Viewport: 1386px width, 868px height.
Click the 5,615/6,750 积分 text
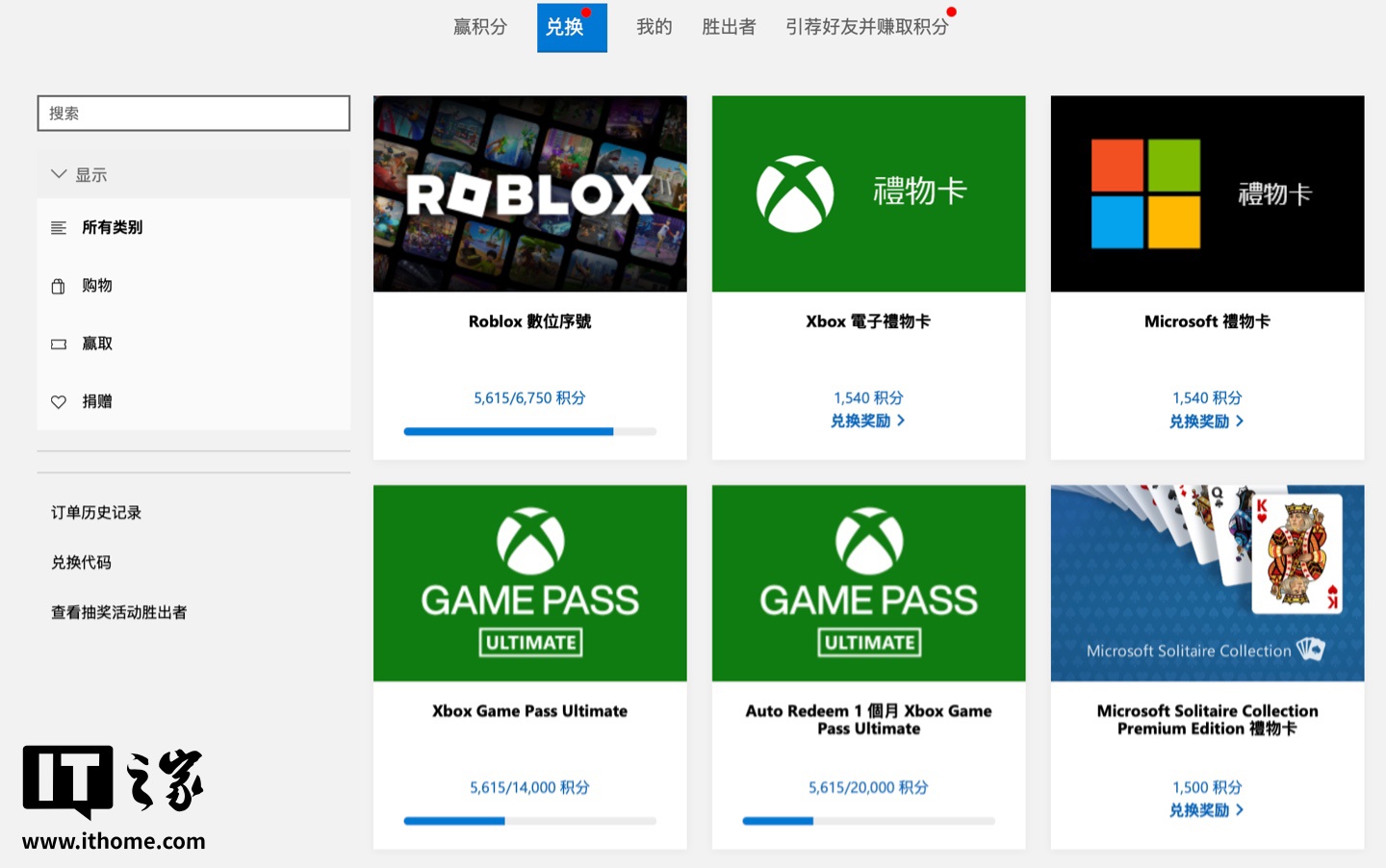point(530,398)
